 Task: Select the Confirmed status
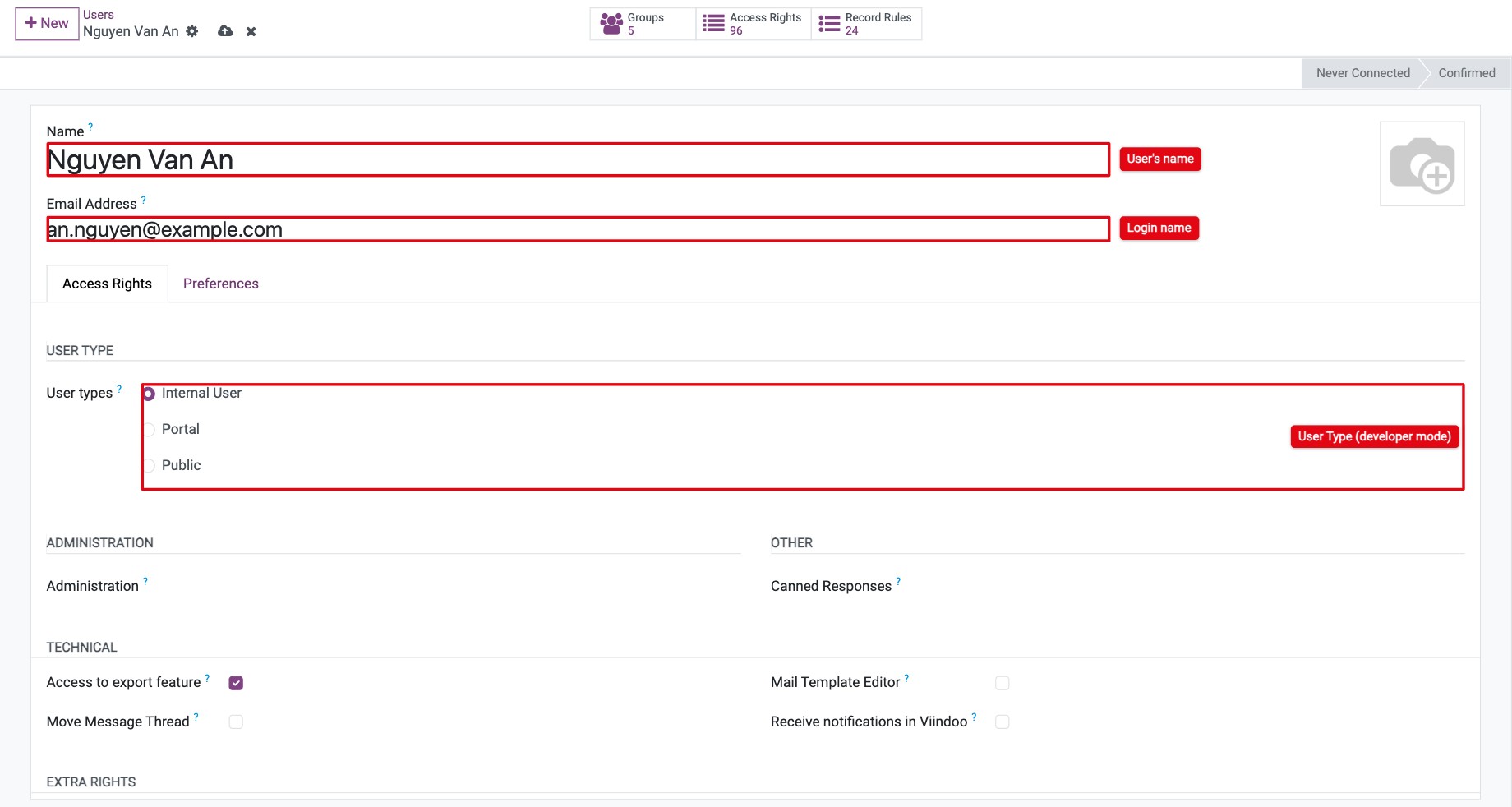[x=1466, y=73]
